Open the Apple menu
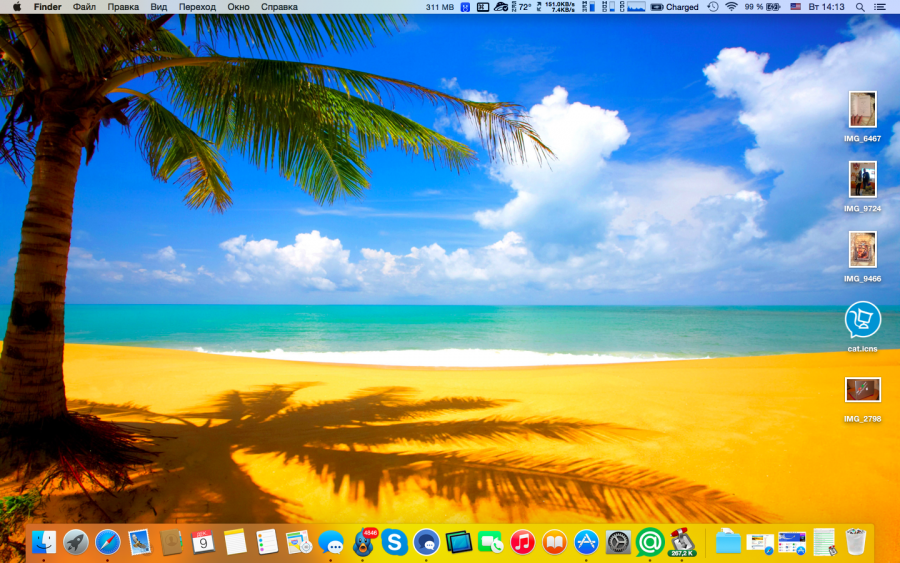This screenshot has width=900, height=563. pyautogui.click(x=16, y=7)
